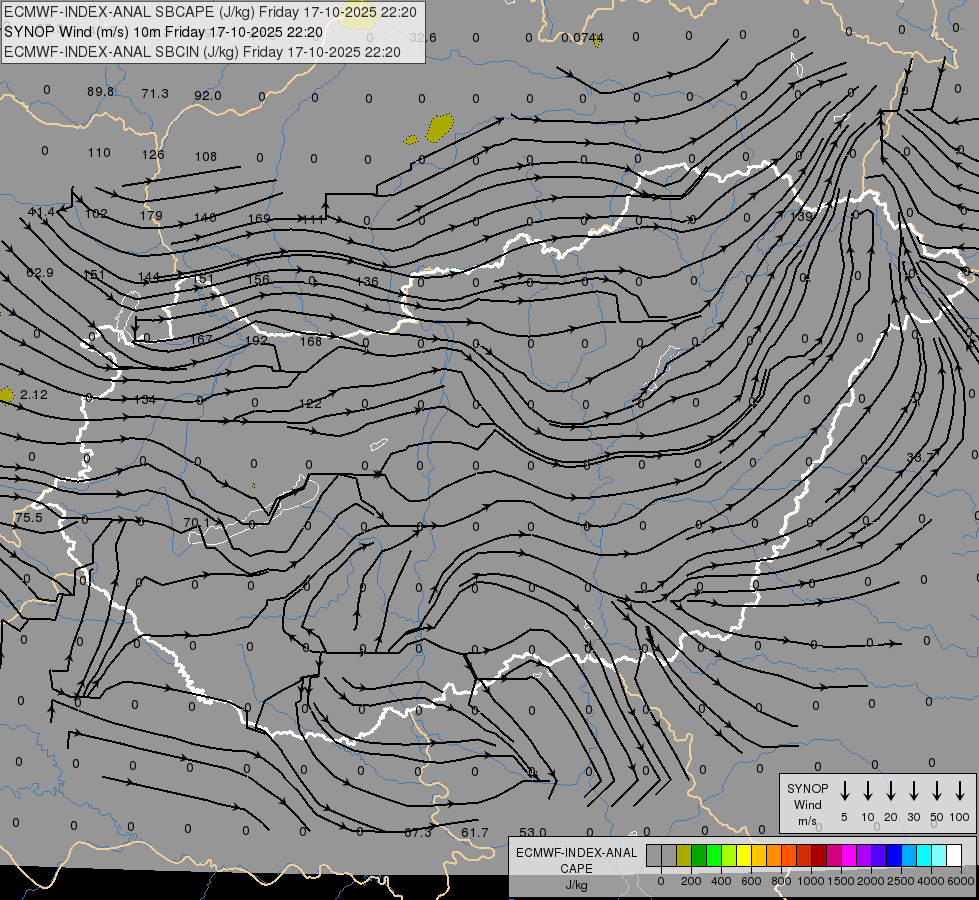This screenshot has height=900, width=979.
Task: Click the '4000' tick on CAPE scale
Action: 931,881
